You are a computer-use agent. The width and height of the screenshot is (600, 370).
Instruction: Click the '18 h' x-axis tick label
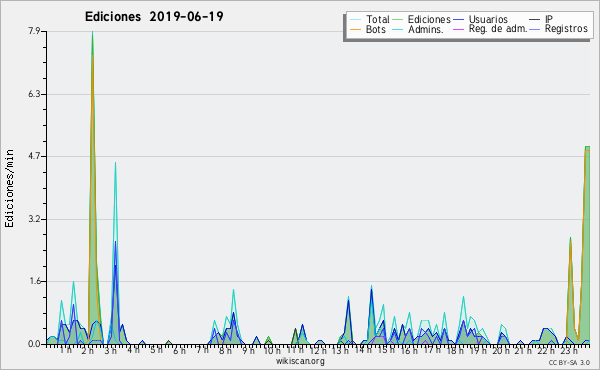[x=455, y=350]
